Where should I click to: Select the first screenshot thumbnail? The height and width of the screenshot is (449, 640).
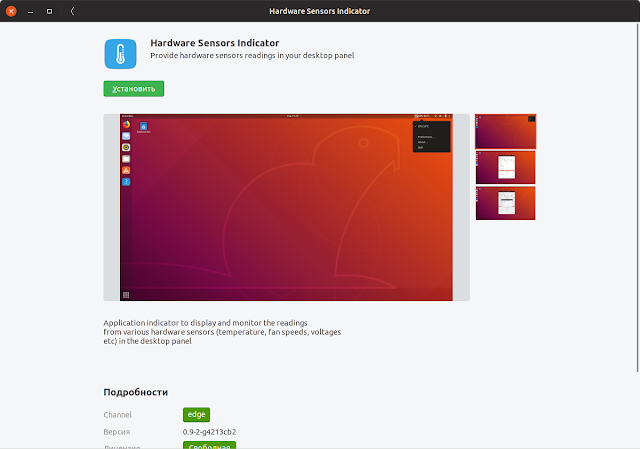[x=505, y=131]
